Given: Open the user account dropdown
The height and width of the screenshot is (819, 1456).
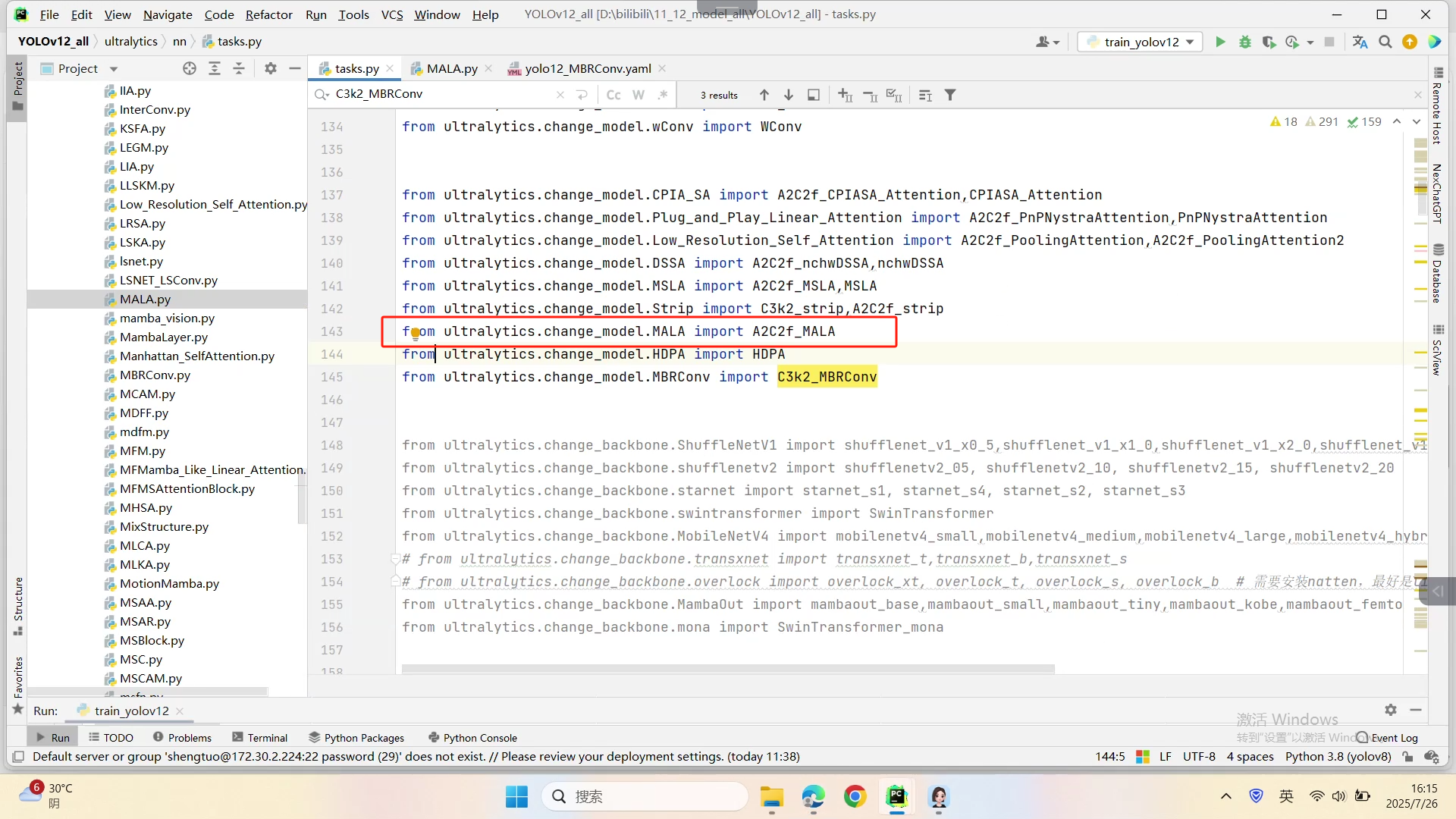Looking at the screenshot, I should point(1048,42).
